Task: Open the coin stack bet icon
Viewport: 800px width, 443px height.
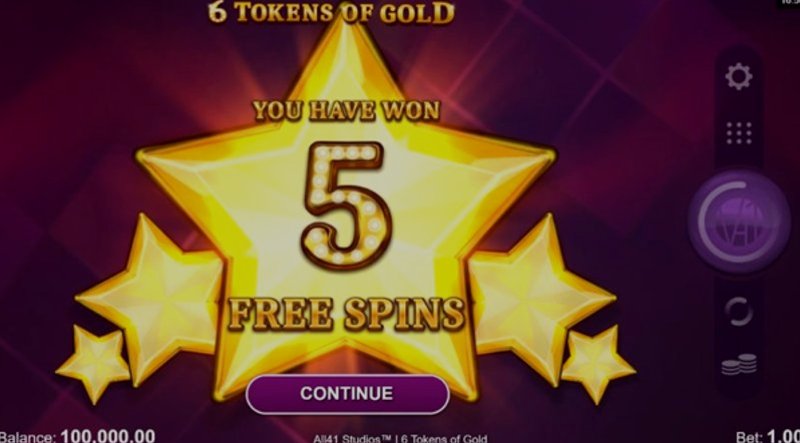Action: (x=739, y=364)
